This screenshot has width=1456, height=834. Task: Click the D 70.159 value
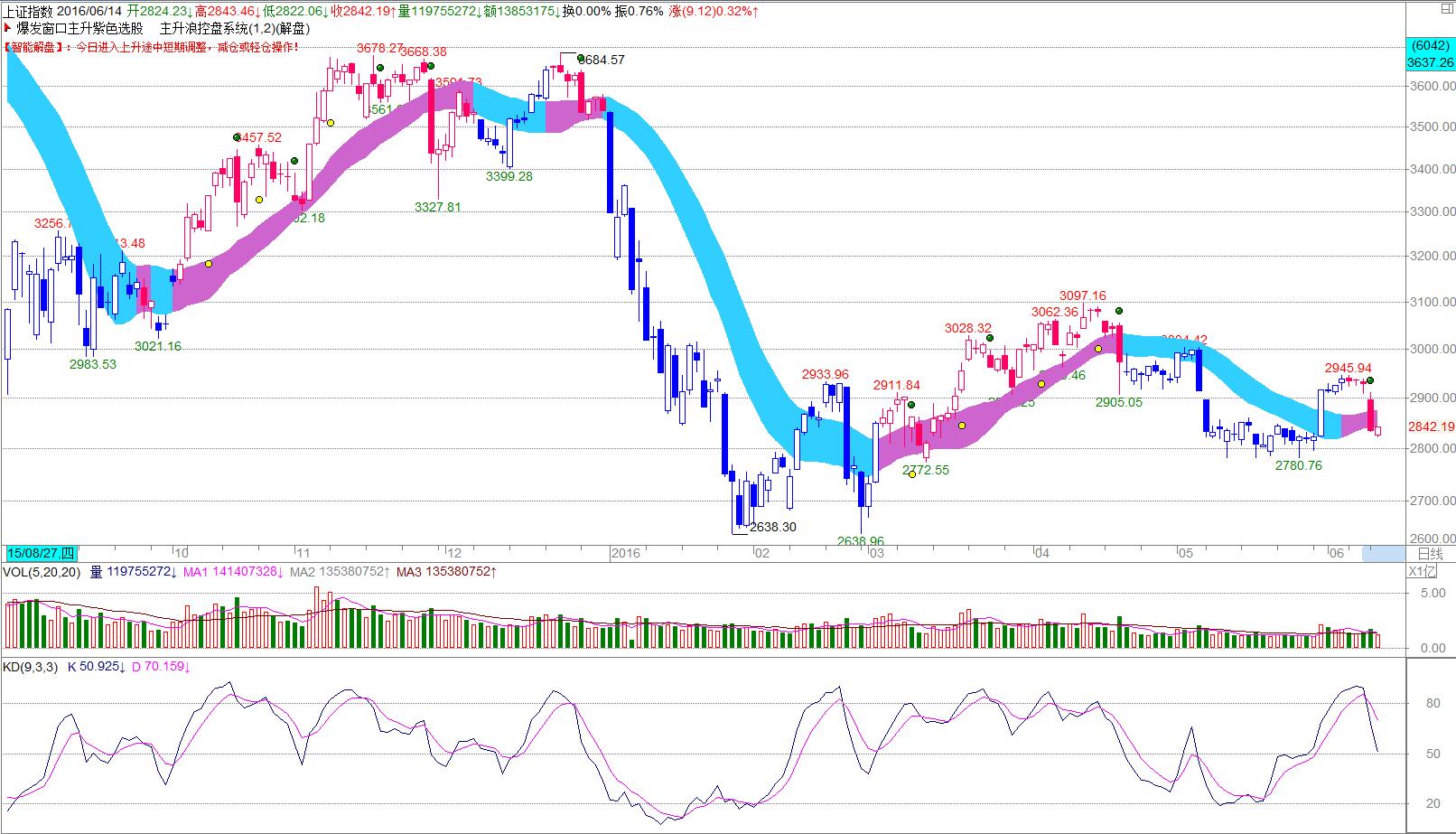coord(161,667)
